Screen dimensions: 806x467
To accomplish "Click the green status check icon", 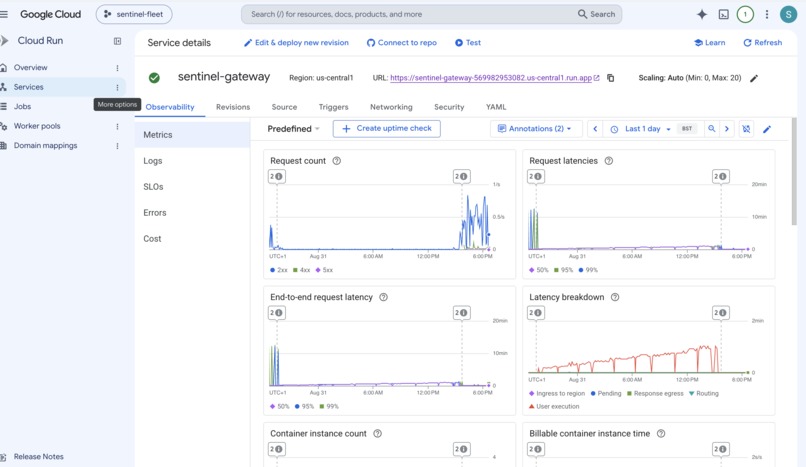I will coord(154,78).
